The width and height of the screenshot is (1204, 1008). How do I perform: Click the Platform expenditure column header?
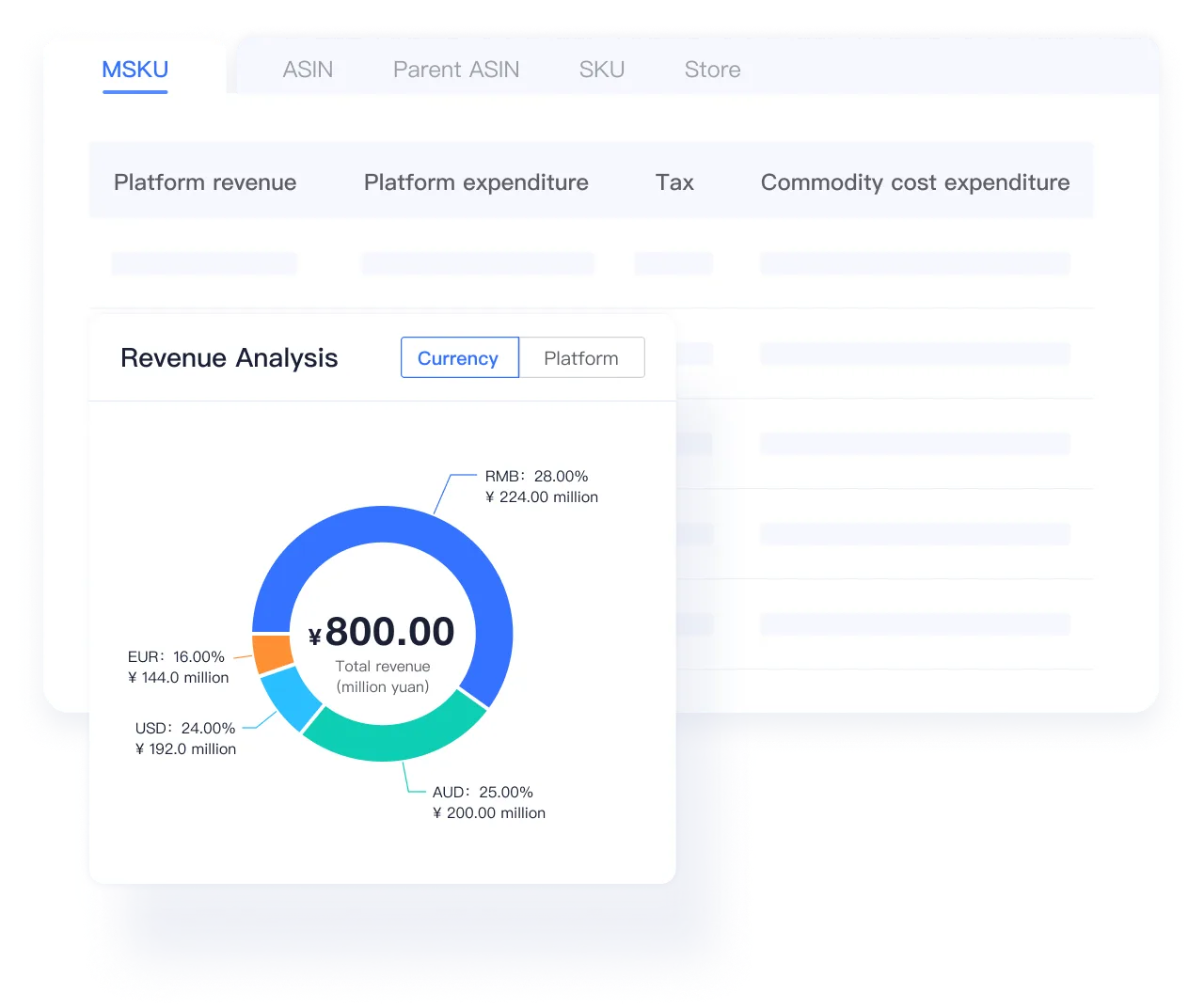click(x=476, y=182)
